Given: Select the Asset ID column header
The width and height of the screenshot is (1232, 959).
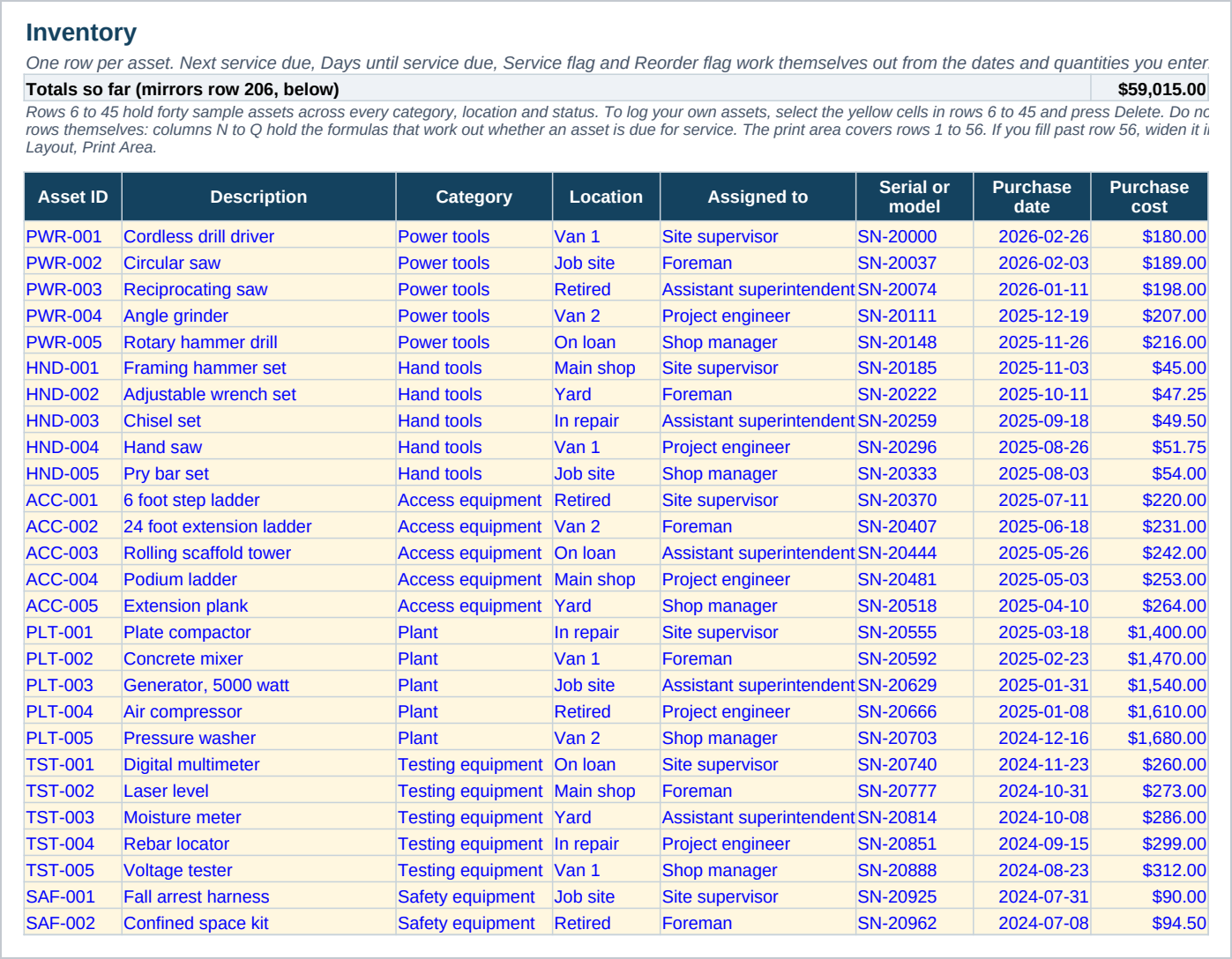Looking at the screenshot, I should tap(73, 197).
